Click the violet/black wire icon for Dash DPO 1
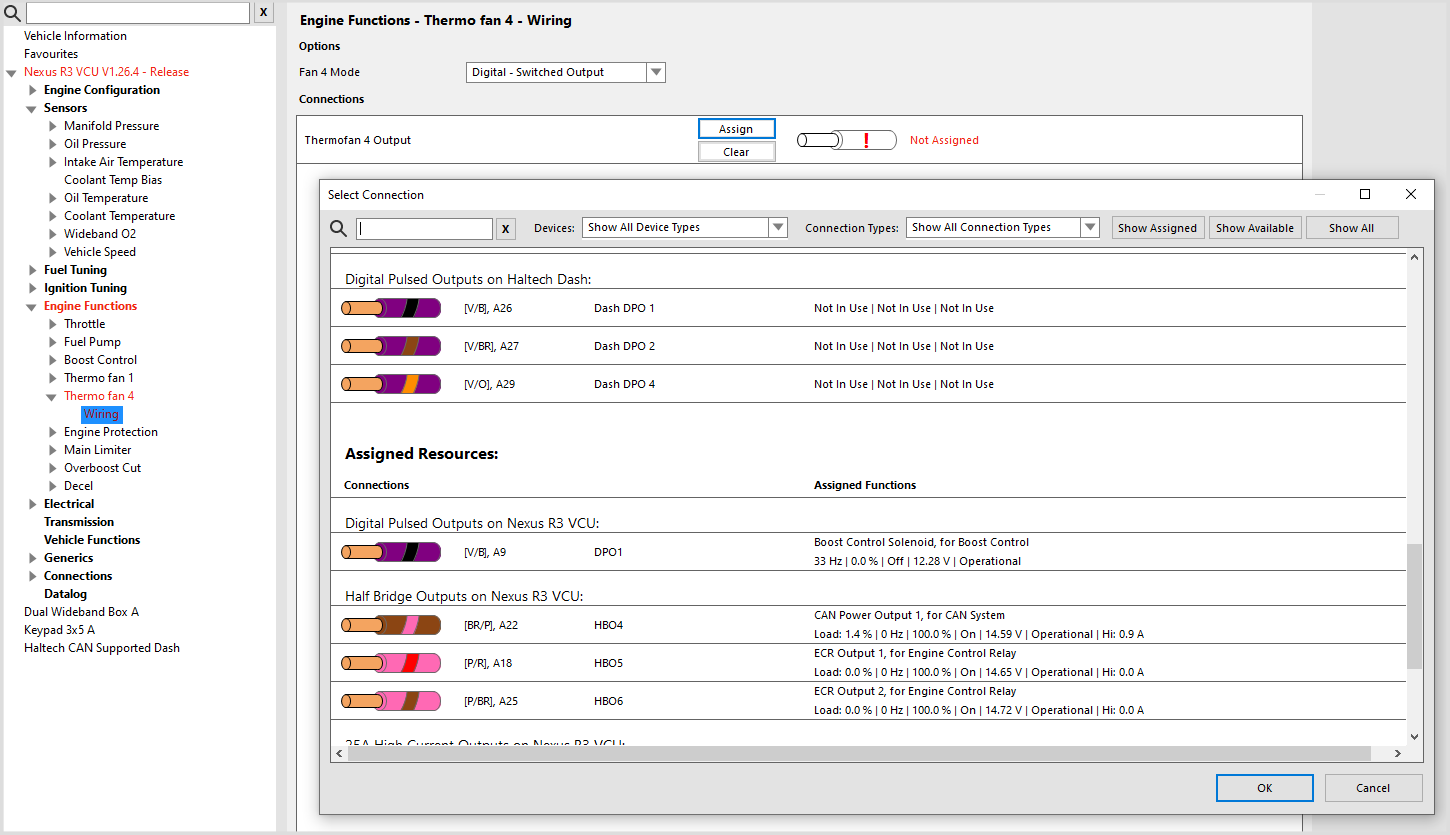 coord(391,308)
